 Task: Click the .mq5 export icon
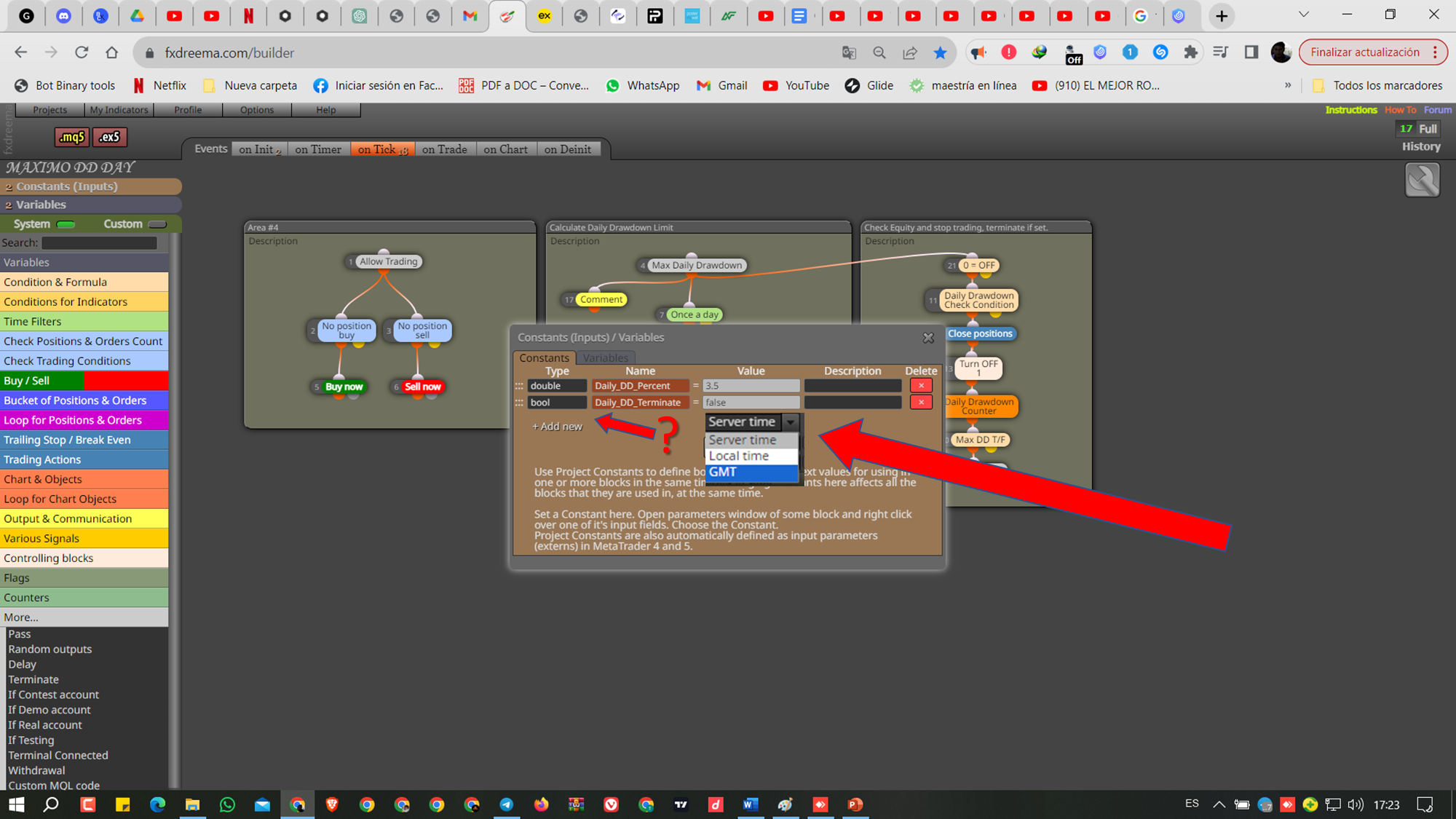pos(71,137)
